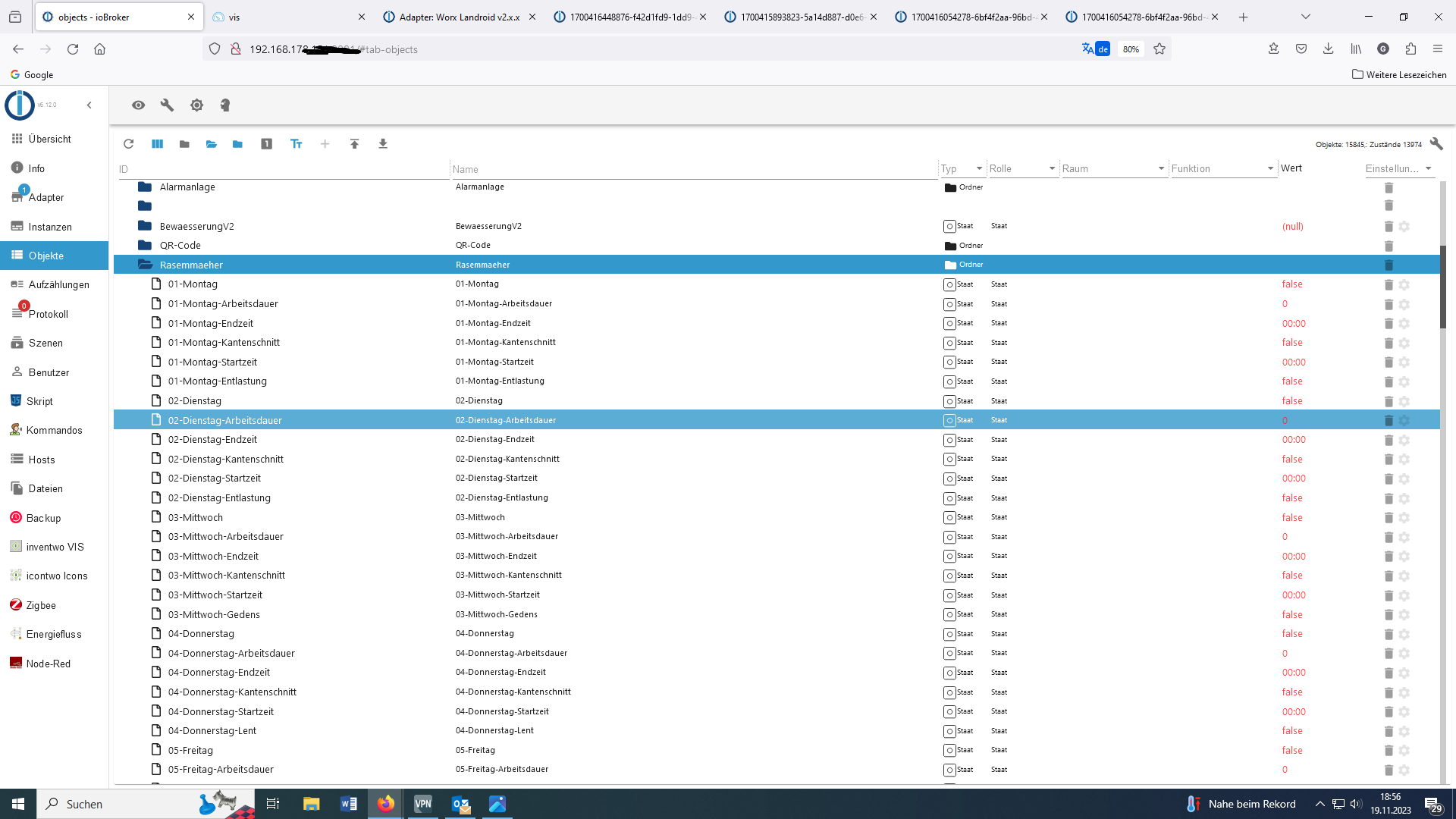Open Benutzer in the sidebar

click(x=54, y=372)
